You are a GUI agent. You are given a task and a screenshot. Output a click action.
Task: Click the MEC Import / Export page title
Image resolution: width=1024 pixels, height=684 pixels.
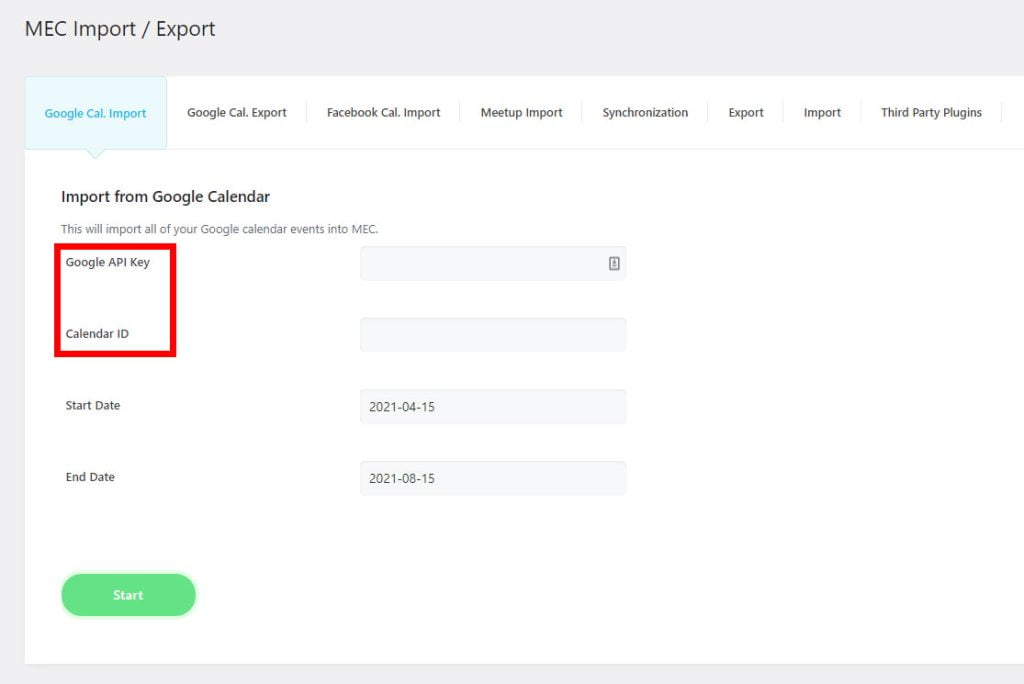119,29
